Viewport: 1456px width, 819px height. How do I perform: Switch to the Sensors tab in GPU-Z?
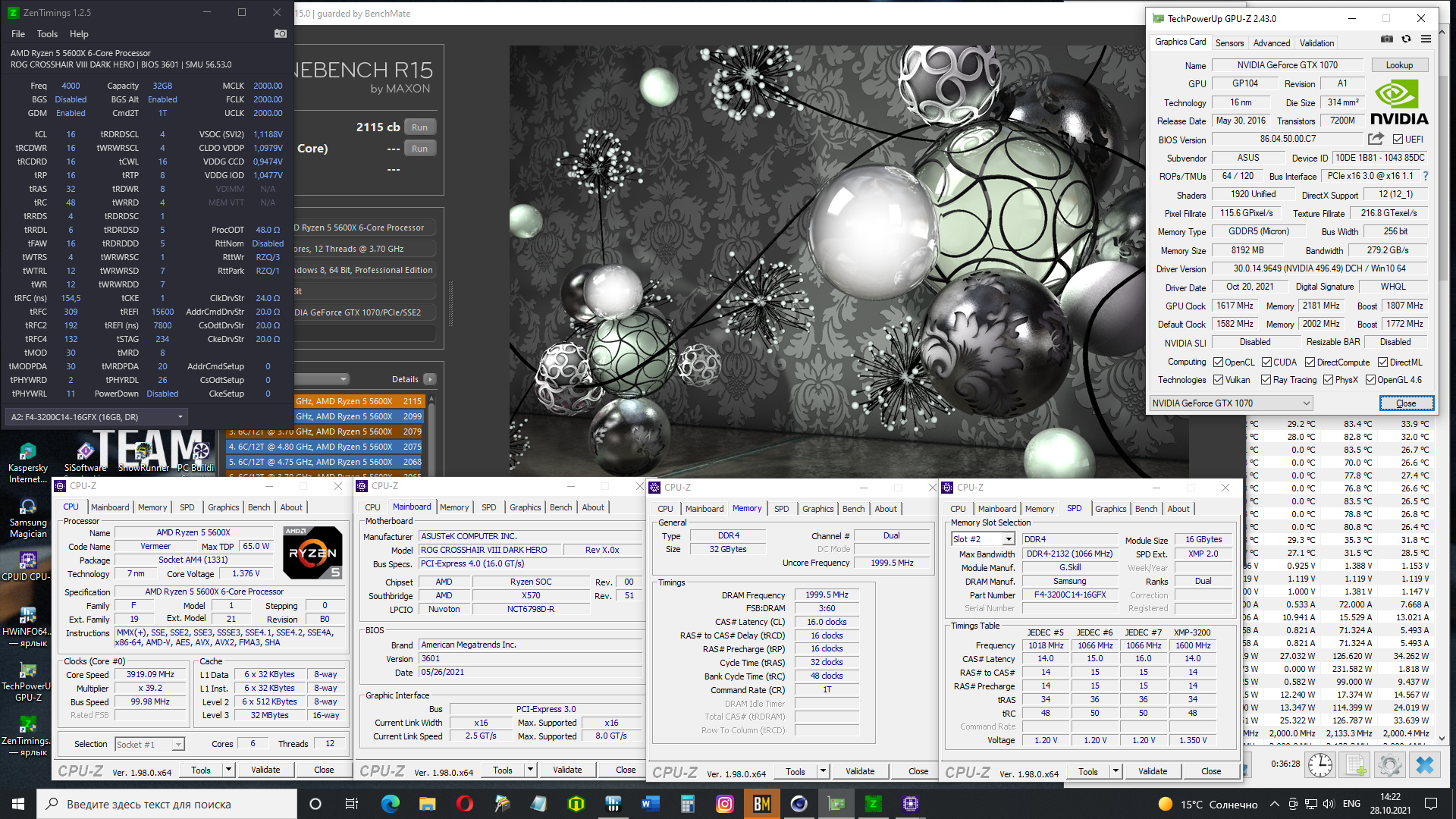tap(1229, 43)
